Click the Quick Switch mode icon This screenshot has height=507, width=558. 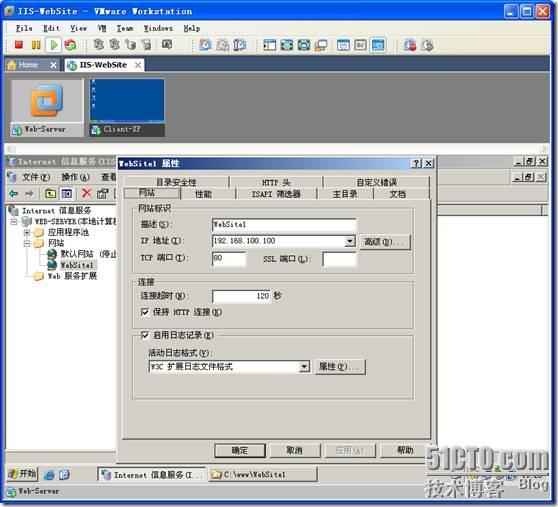click(x=304, y=45)
